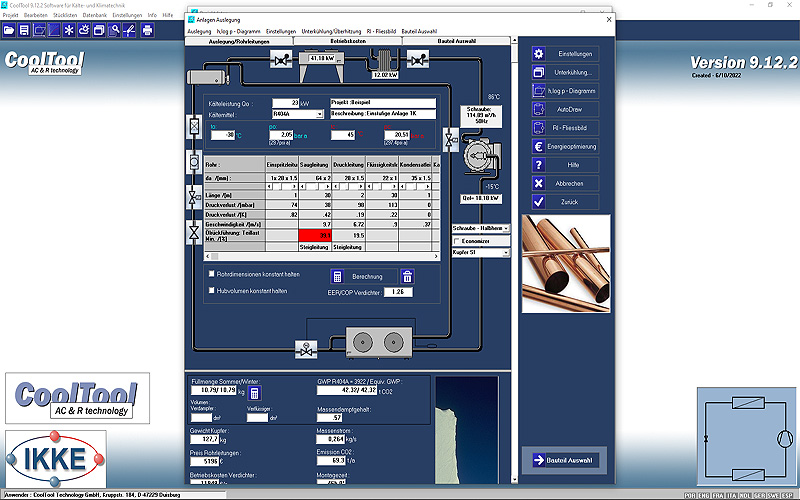This screenshot has width=800, height=500.
Task: Enable Rohrdimensionen konstant halten checkbox
Action: [x=210, y=272]
